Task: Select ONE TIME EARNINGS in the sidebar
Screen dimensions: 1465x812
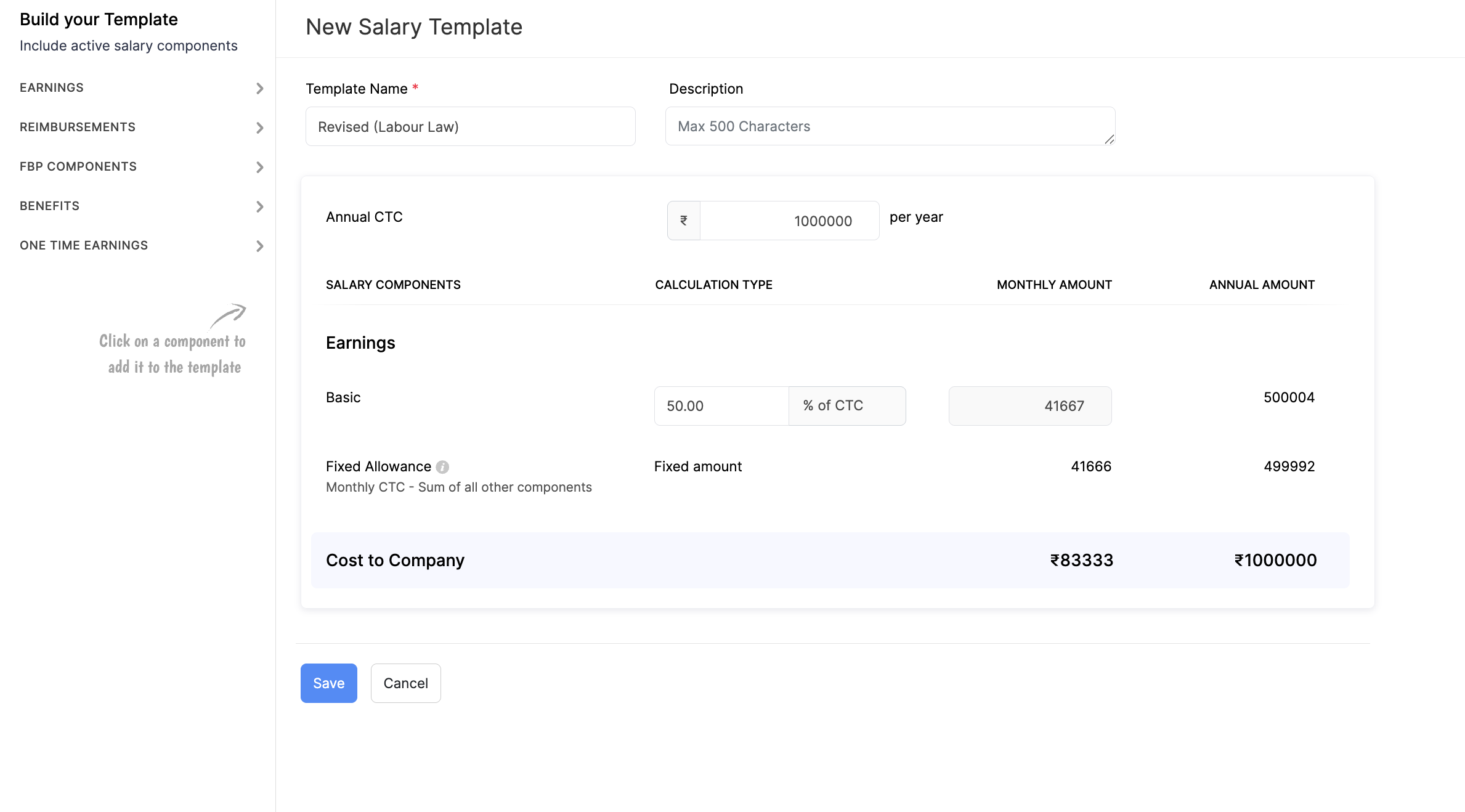Action: 84,245
